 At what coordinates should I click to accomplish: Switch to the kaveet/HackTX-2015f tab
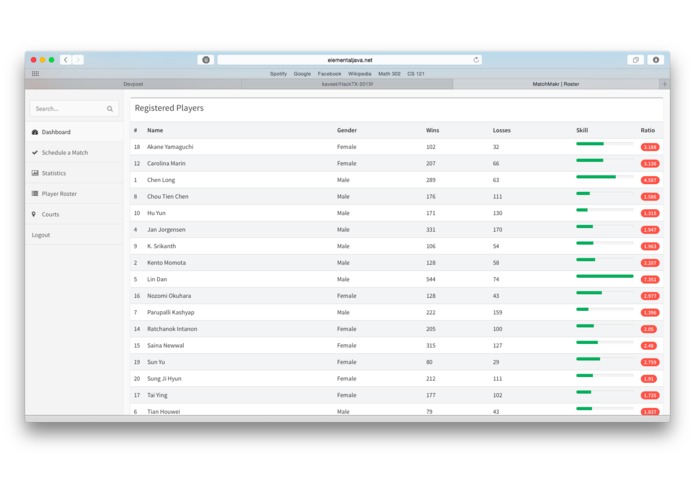pos(347,84)
